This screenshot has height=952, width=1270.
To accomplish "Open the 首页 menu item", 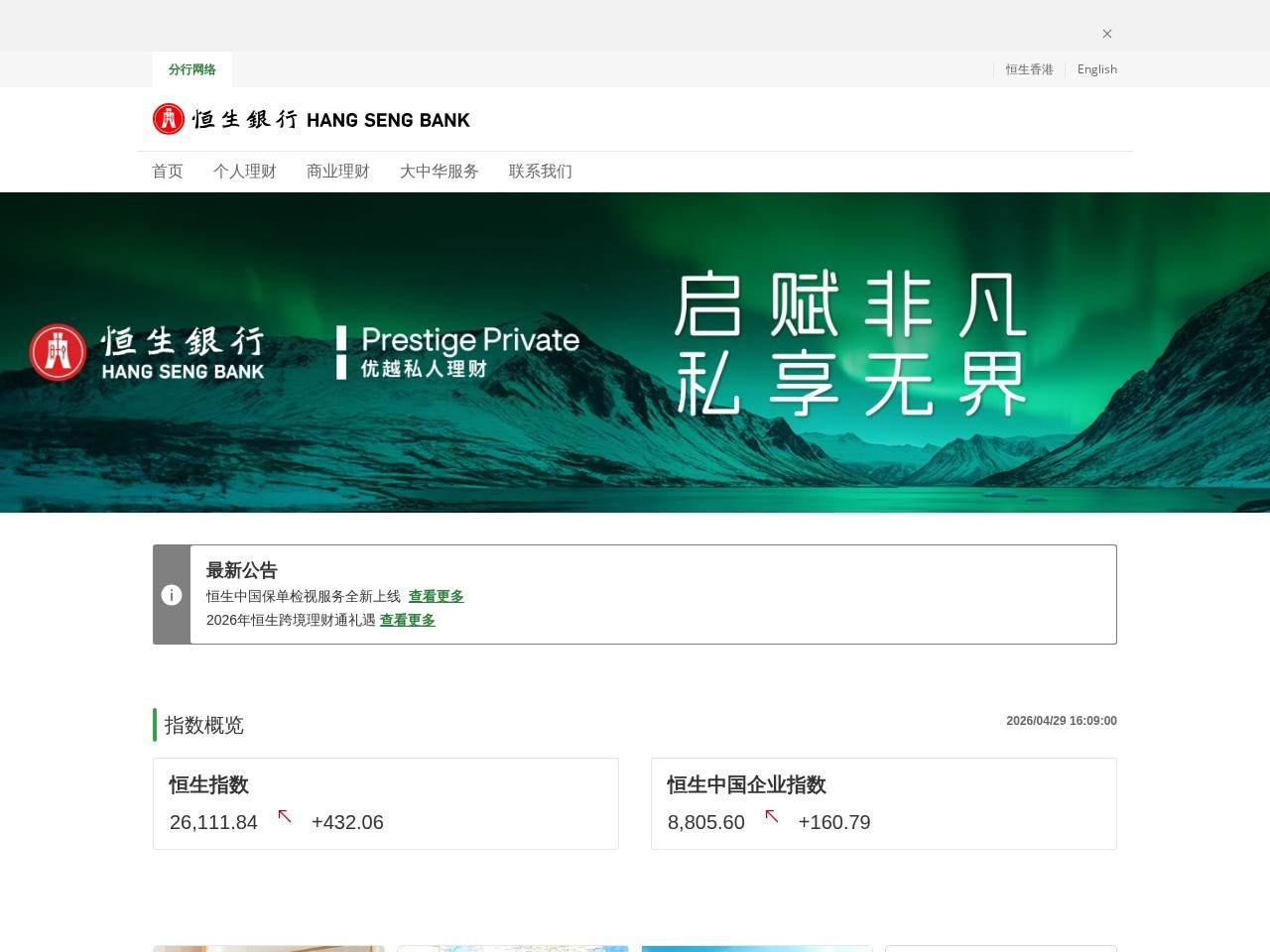I will click(168, 172).
